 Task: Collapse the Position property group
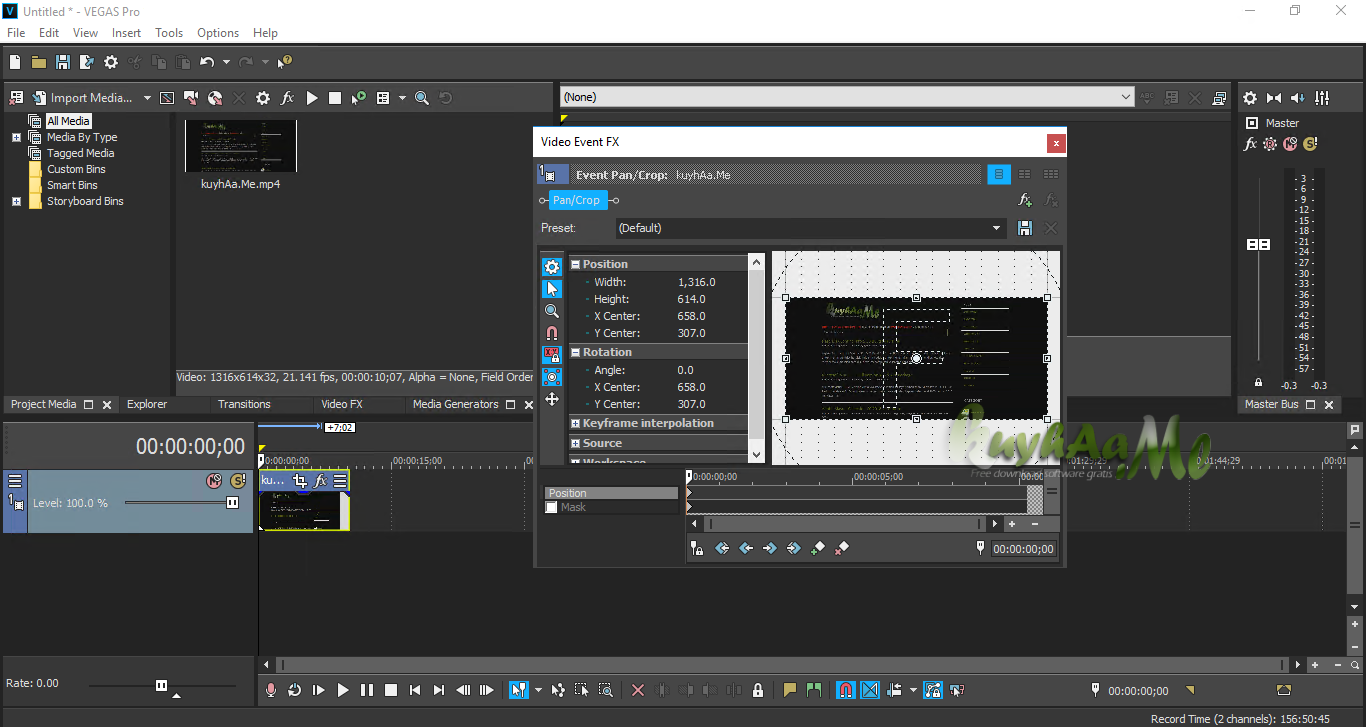(576, 264)
